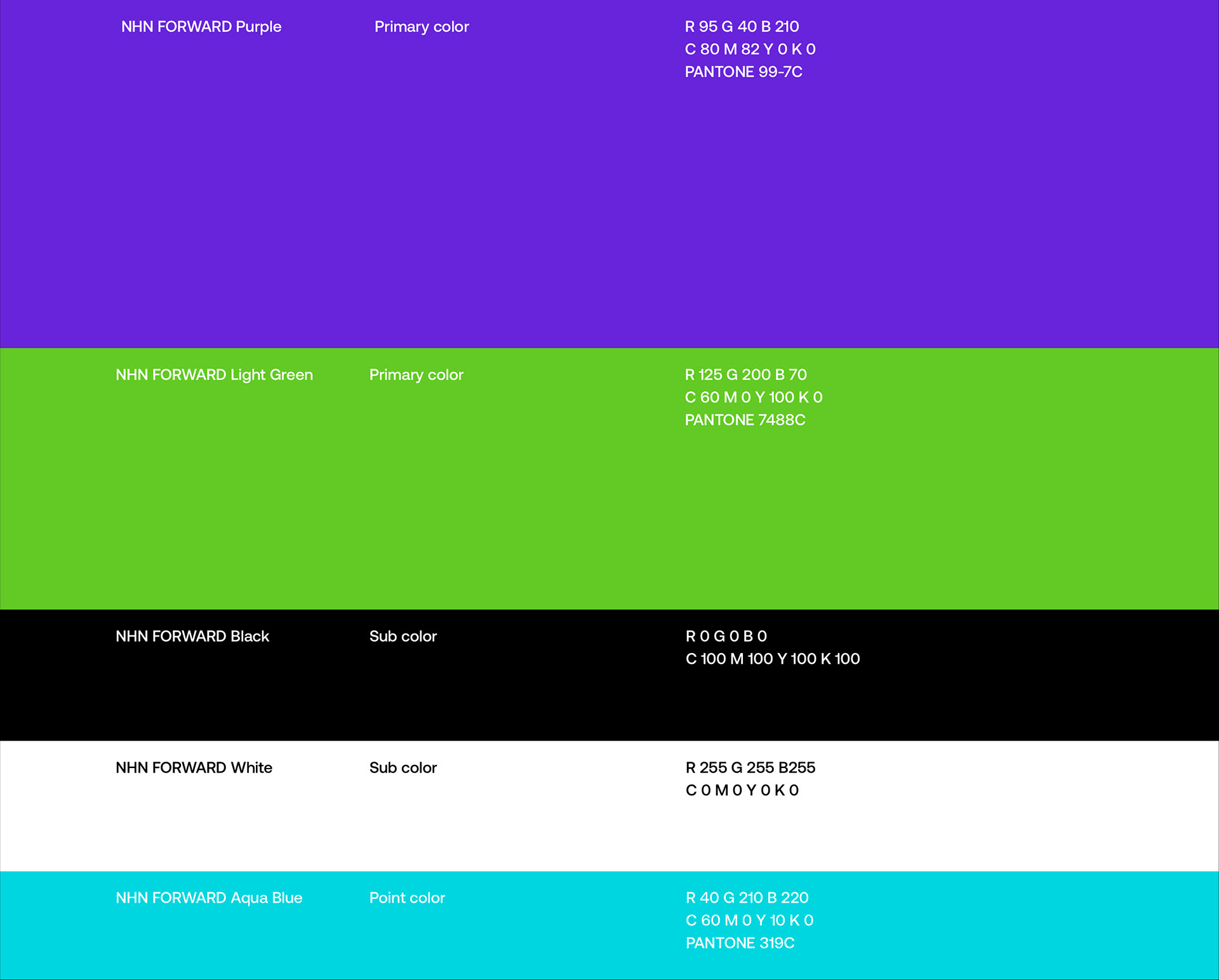Click the Point color text
The image size is (1219, 980).
[x=407, y=897]
